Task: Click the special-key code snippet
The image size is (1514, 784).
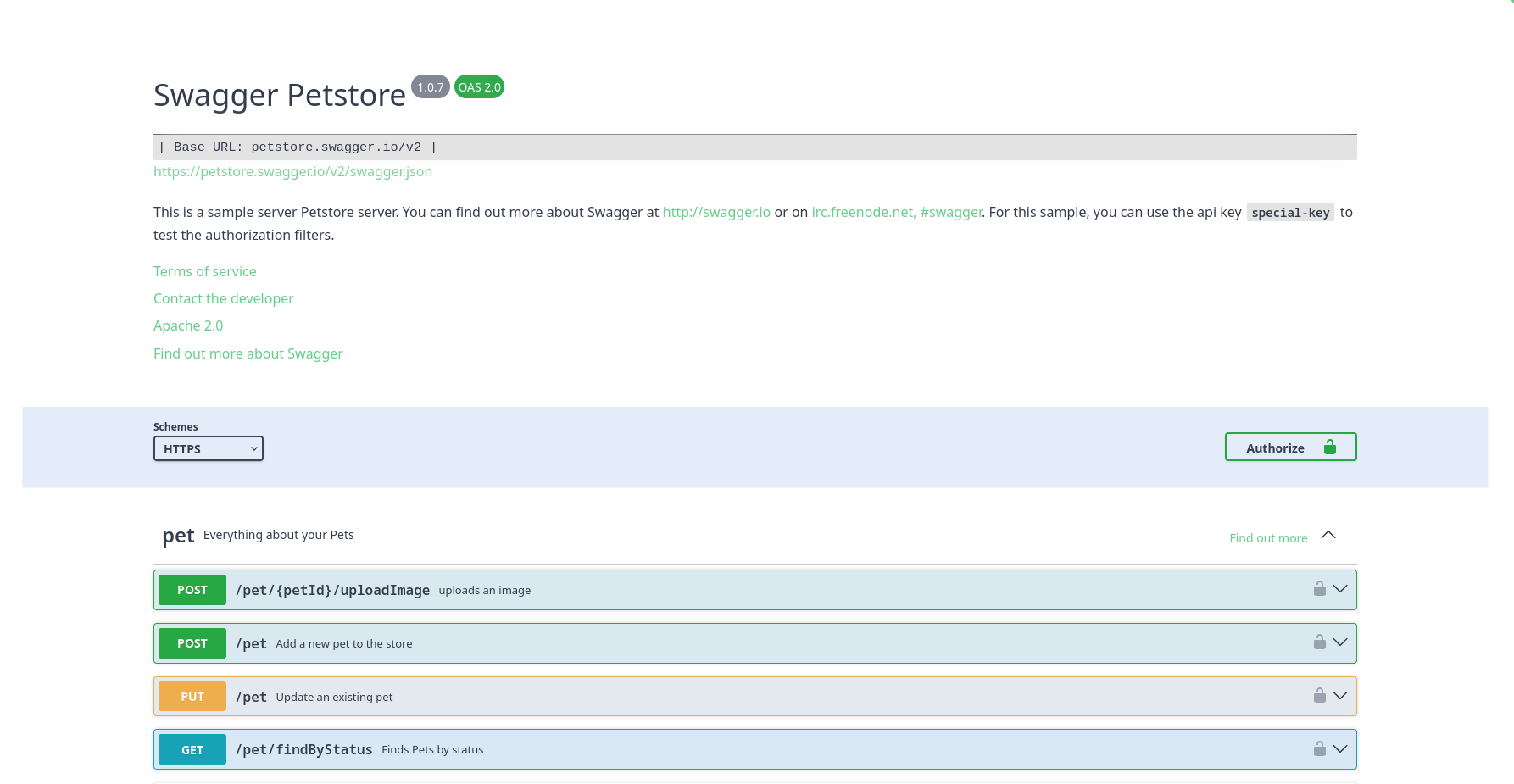Action: tap(1291, 212)
